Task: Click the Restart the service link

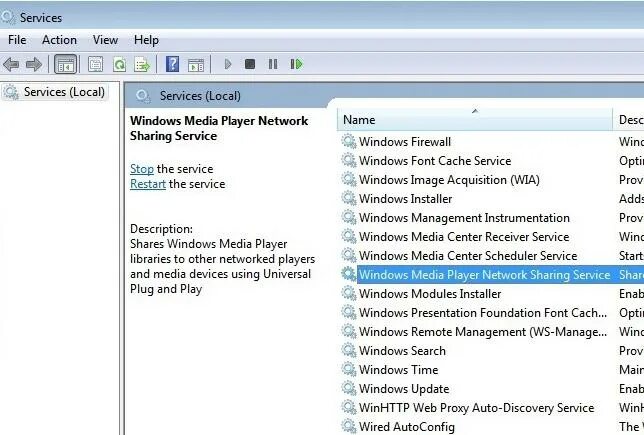Action: (x=148, y=184)
